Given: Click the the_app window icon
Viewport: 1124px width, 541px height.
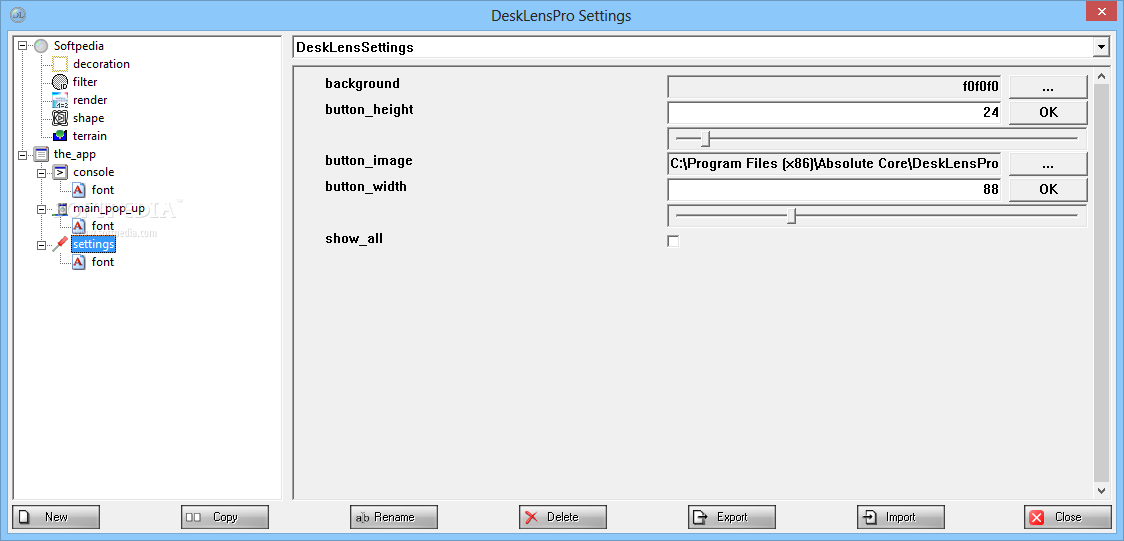Looking at the screenshot, I should pyautogui.click(x=42, y=153).
